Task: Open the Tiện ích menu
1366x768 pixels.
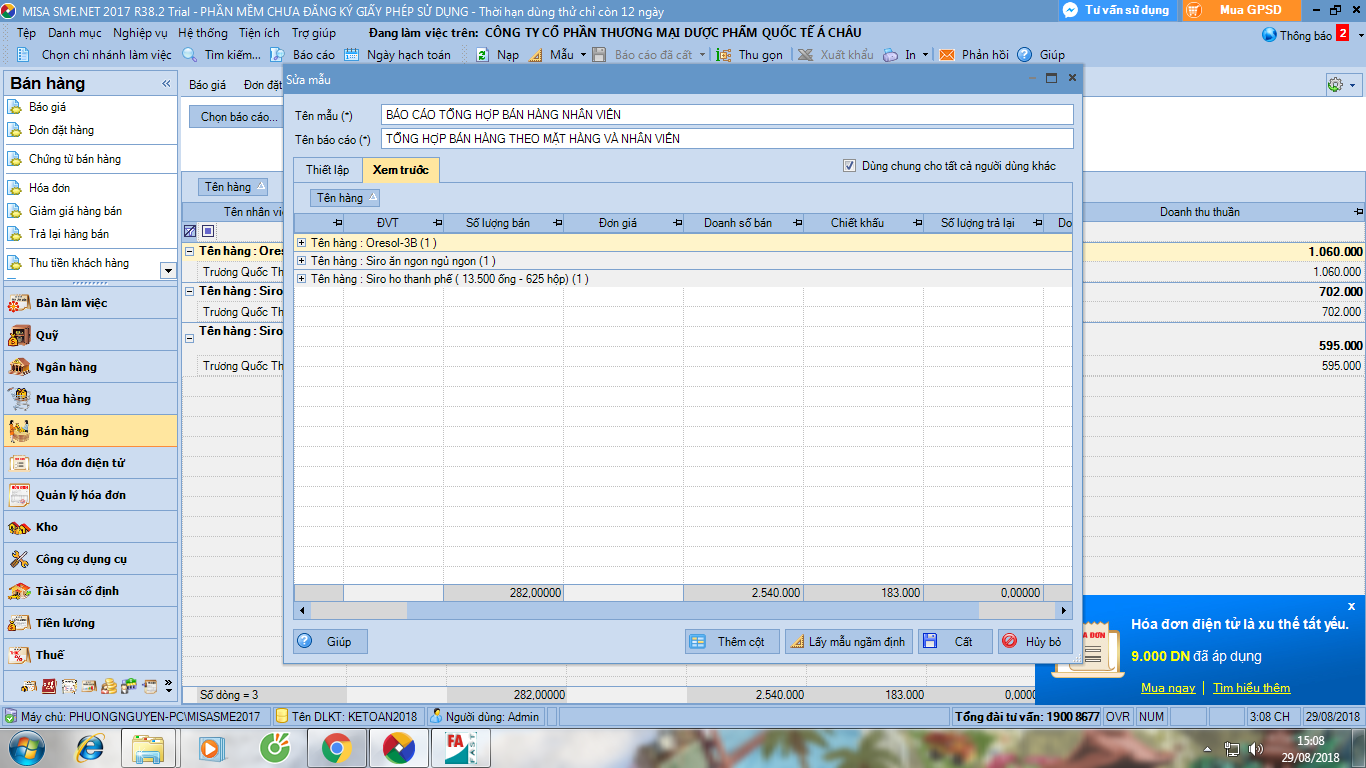Action: (x=260, y=33)
